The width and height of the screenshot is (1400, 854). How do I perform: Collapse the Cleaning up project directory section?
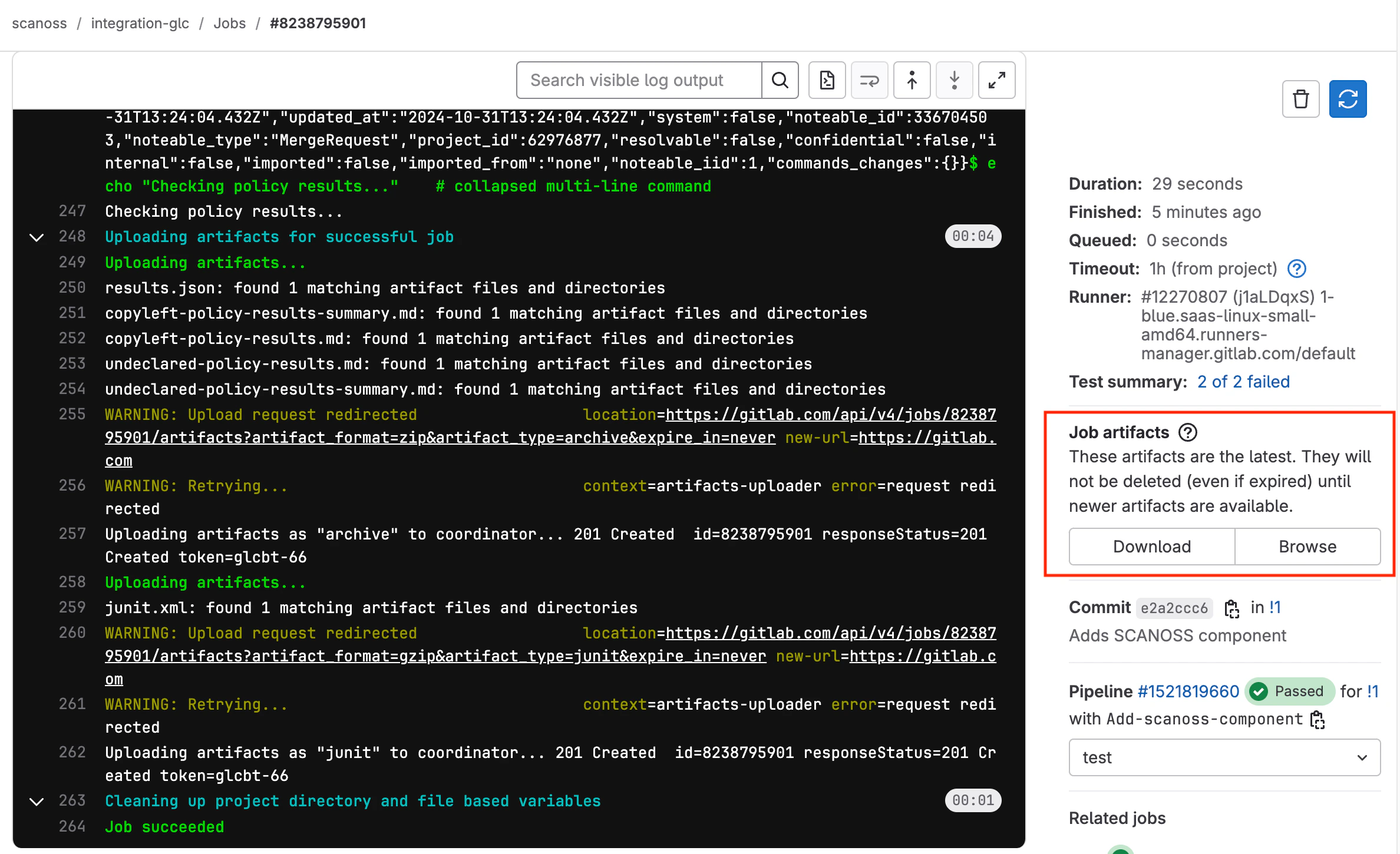click(36, 801)
